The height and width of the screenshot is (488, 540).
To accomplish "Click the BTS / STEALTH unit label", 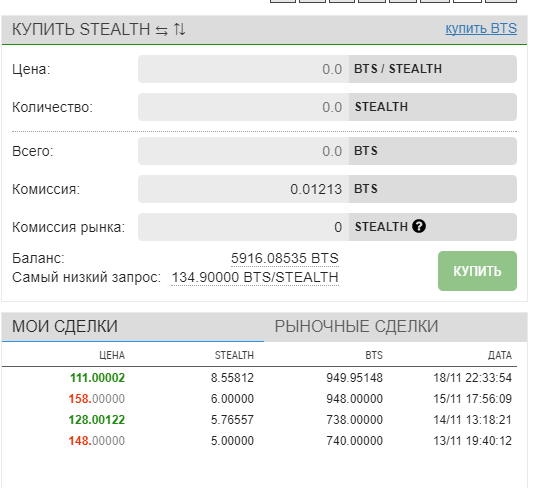I will point(398,69).
